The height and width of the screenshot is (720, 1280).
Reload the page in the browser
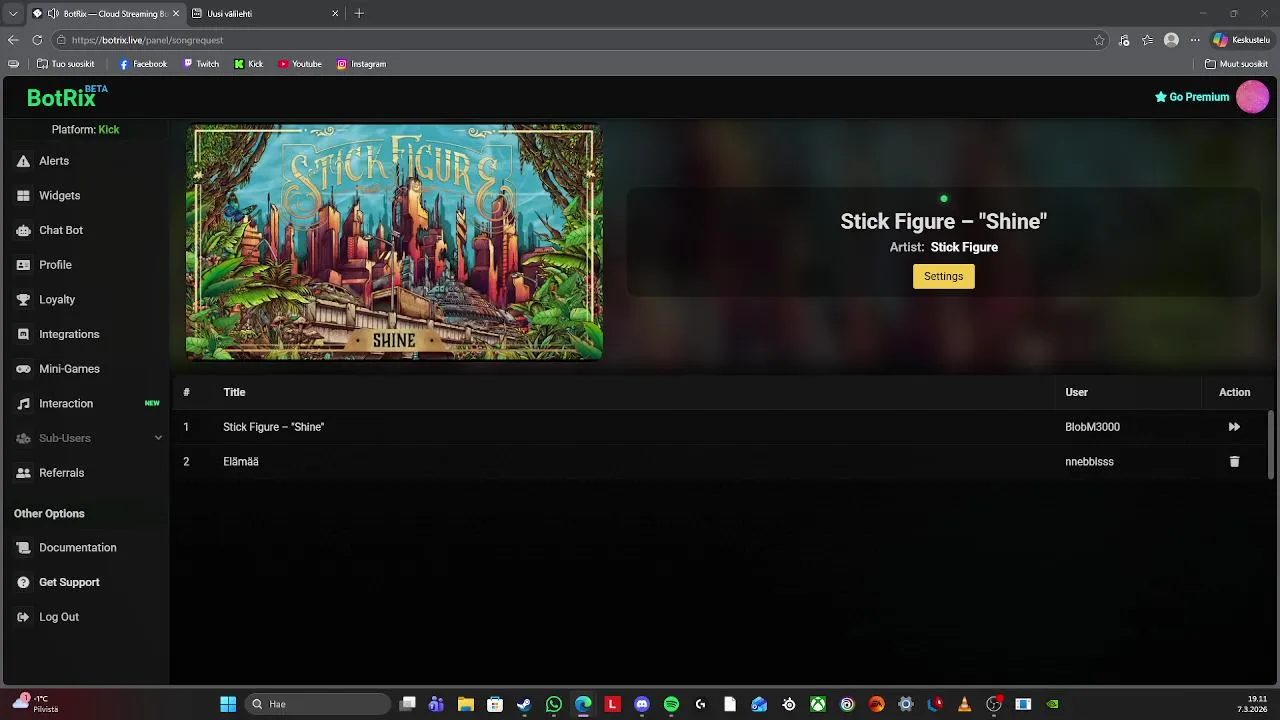click(37, 40)
